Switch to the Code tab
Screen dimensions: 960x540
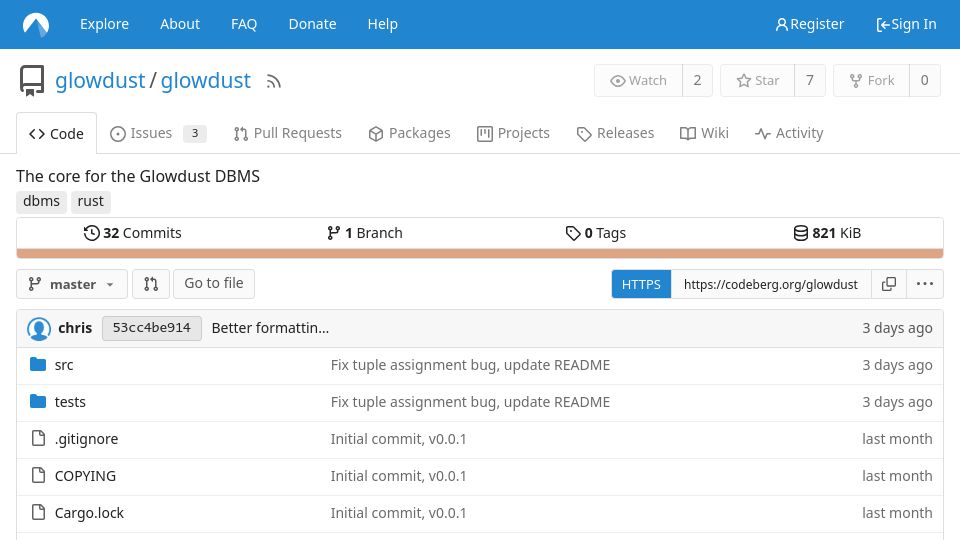(56, 133)
